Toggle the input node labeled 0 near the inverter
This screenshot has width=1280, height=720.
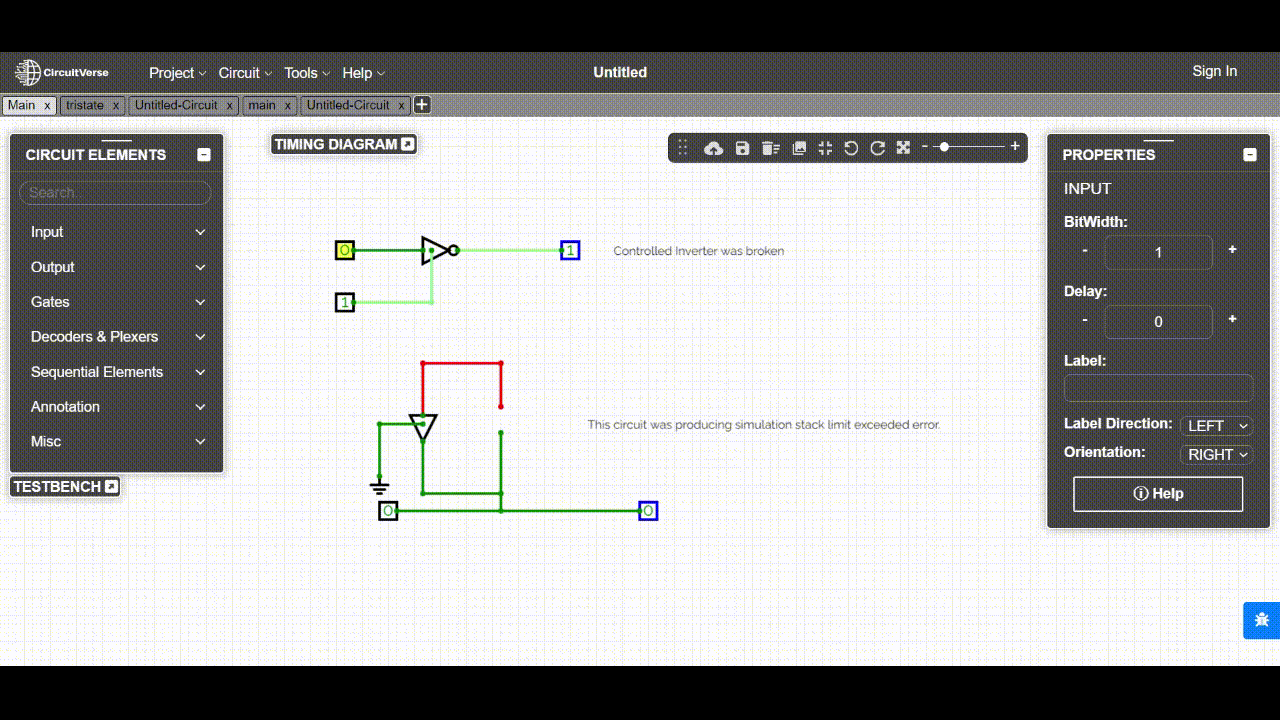pyautogui.click(x=344, y=250)
